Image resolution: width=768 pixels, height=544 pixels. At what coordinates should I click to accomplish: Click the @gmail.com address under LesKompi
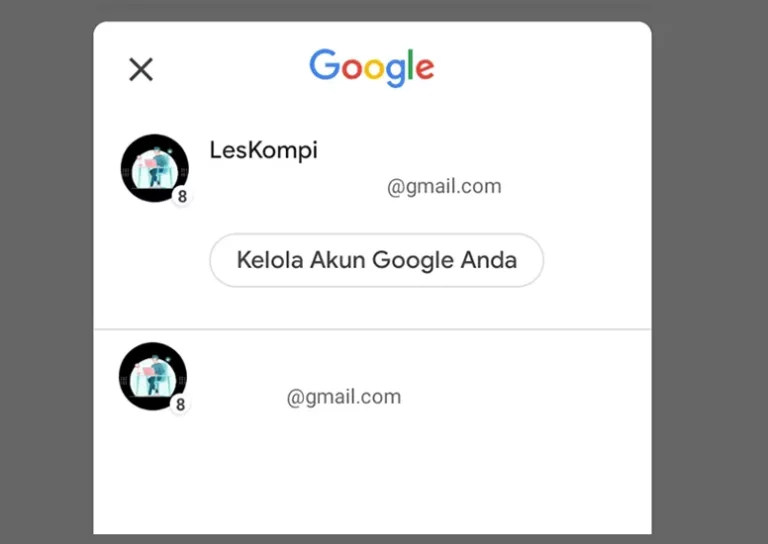click(x=444, y=187)
